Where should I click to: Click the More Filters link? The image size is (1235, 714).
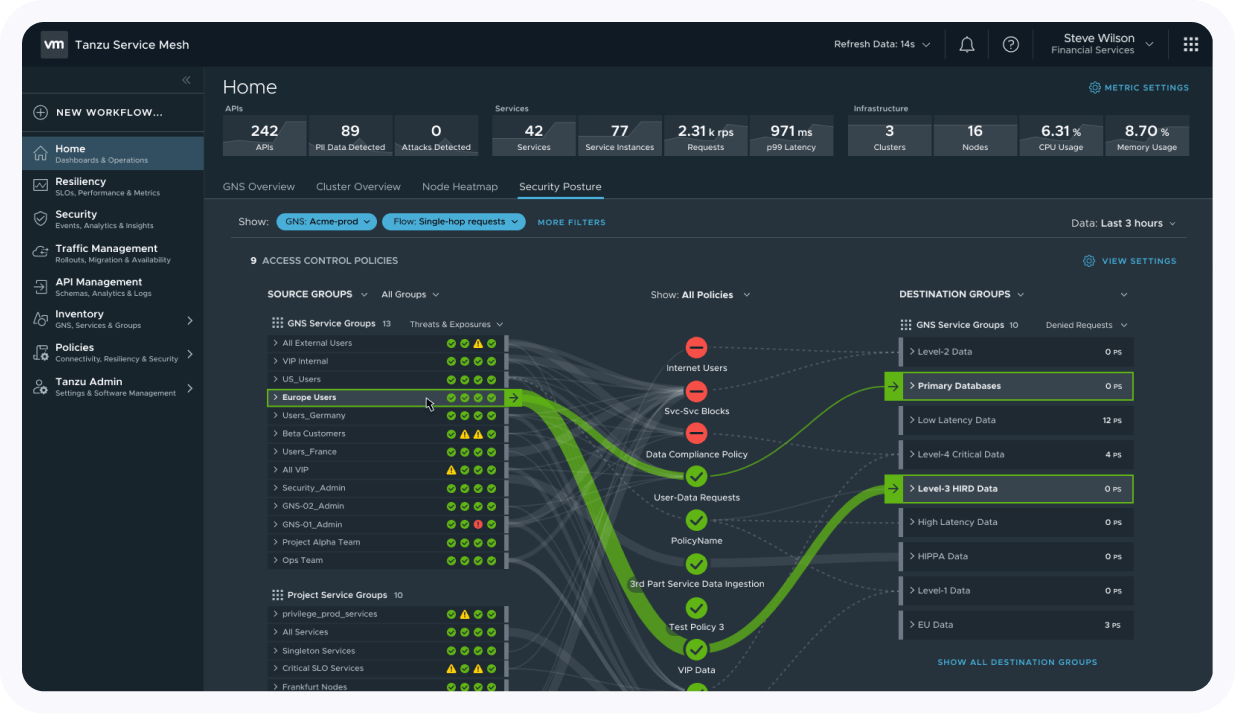(571, 222)
